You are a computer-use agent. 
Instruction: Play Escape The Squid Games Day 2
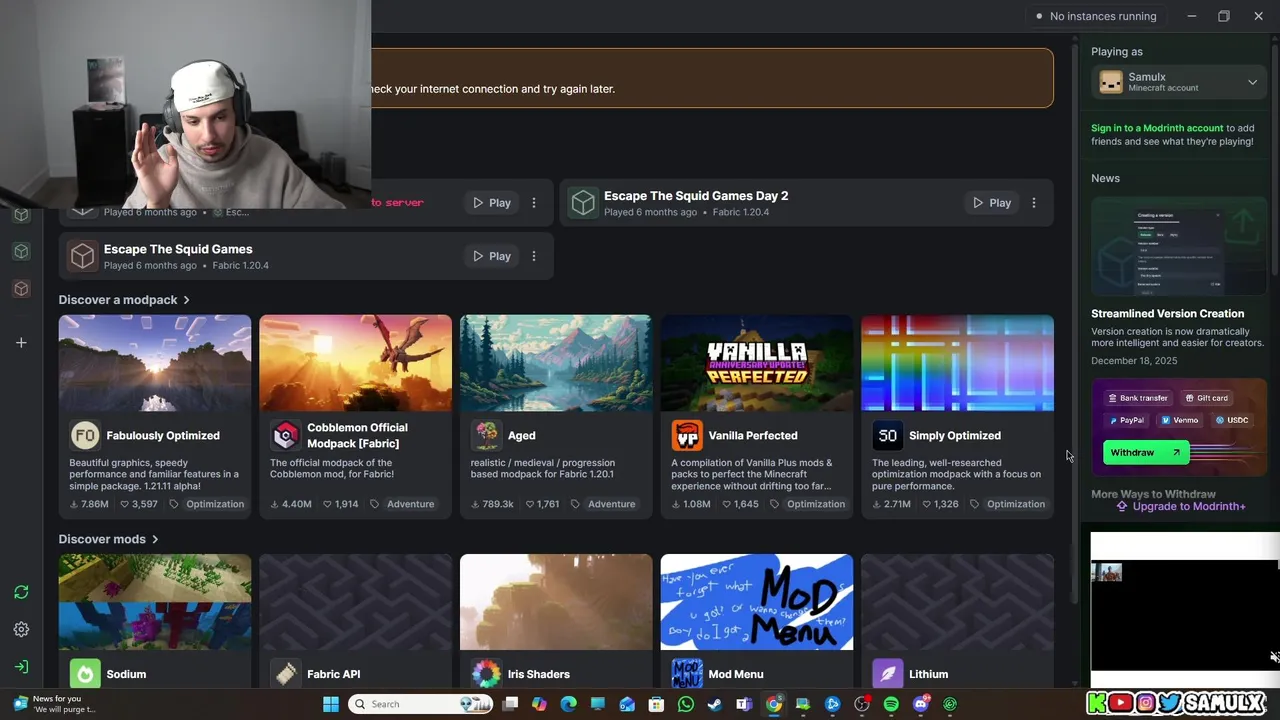pyautogui.click(x=992, y=203)
